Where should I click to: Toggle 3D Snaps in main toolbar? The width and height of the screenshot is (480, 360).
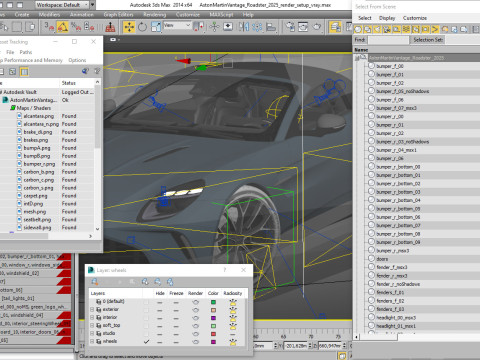(49, 27)
